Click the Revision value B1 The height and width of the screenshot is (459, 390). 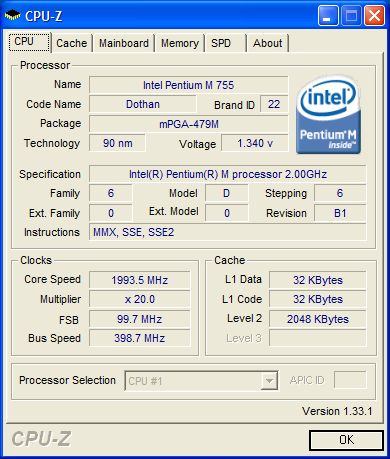tap(340, 213)
